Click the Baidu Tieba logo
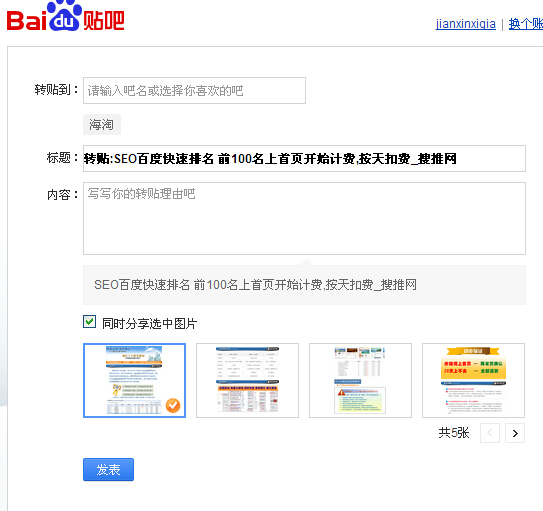 point(65,16)
